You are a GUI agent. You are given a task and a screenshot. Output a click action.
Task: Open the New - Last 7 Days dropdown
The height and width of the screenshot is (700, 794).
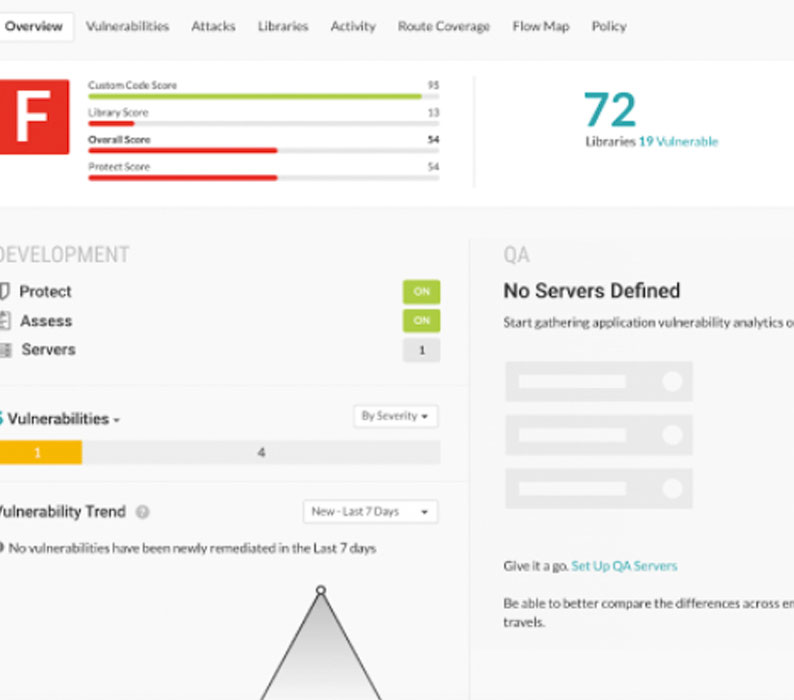[x=370, y=512]
